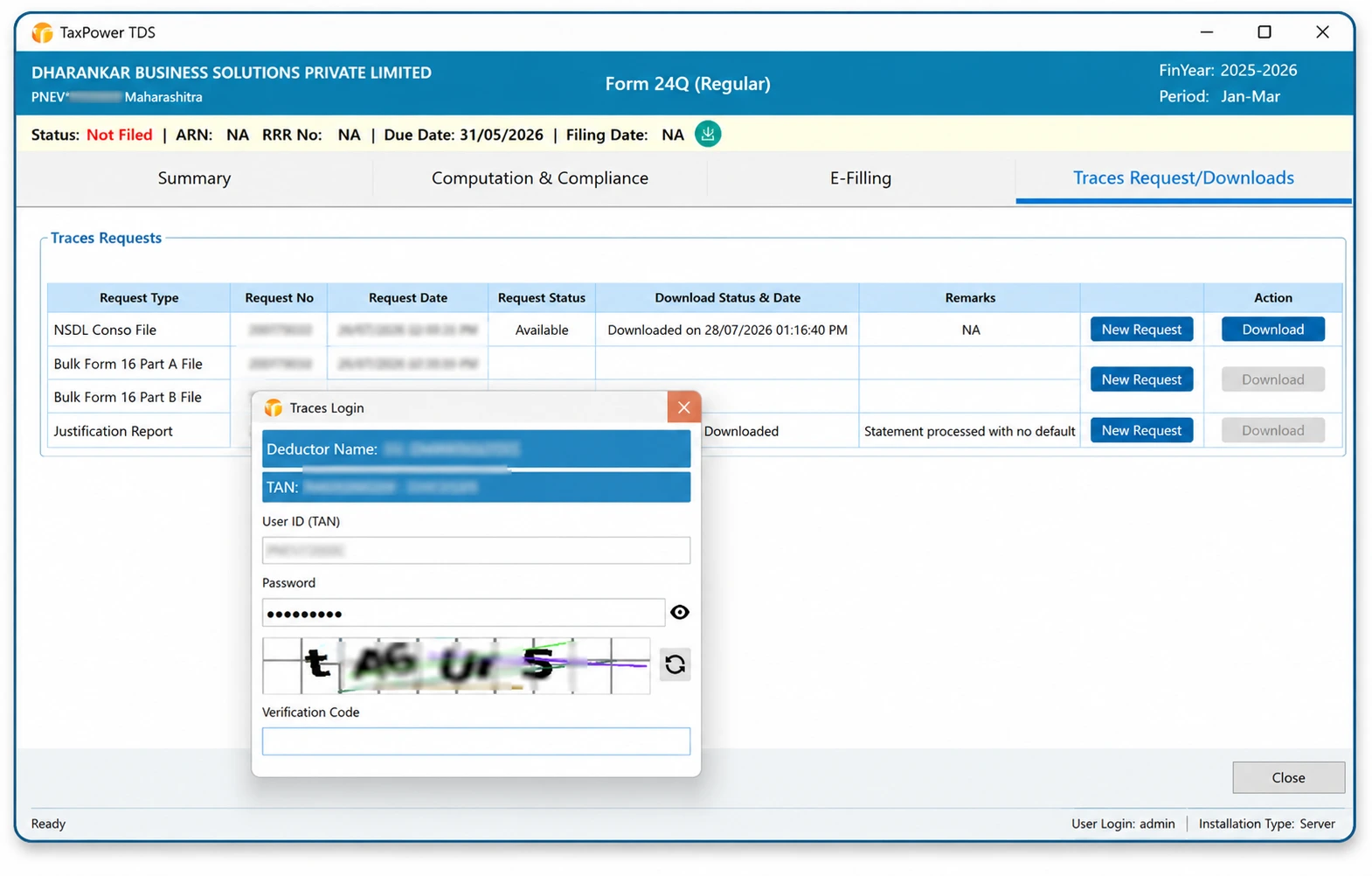Click the Verification Code input box
1372x876 pixels.
(476, 741)
